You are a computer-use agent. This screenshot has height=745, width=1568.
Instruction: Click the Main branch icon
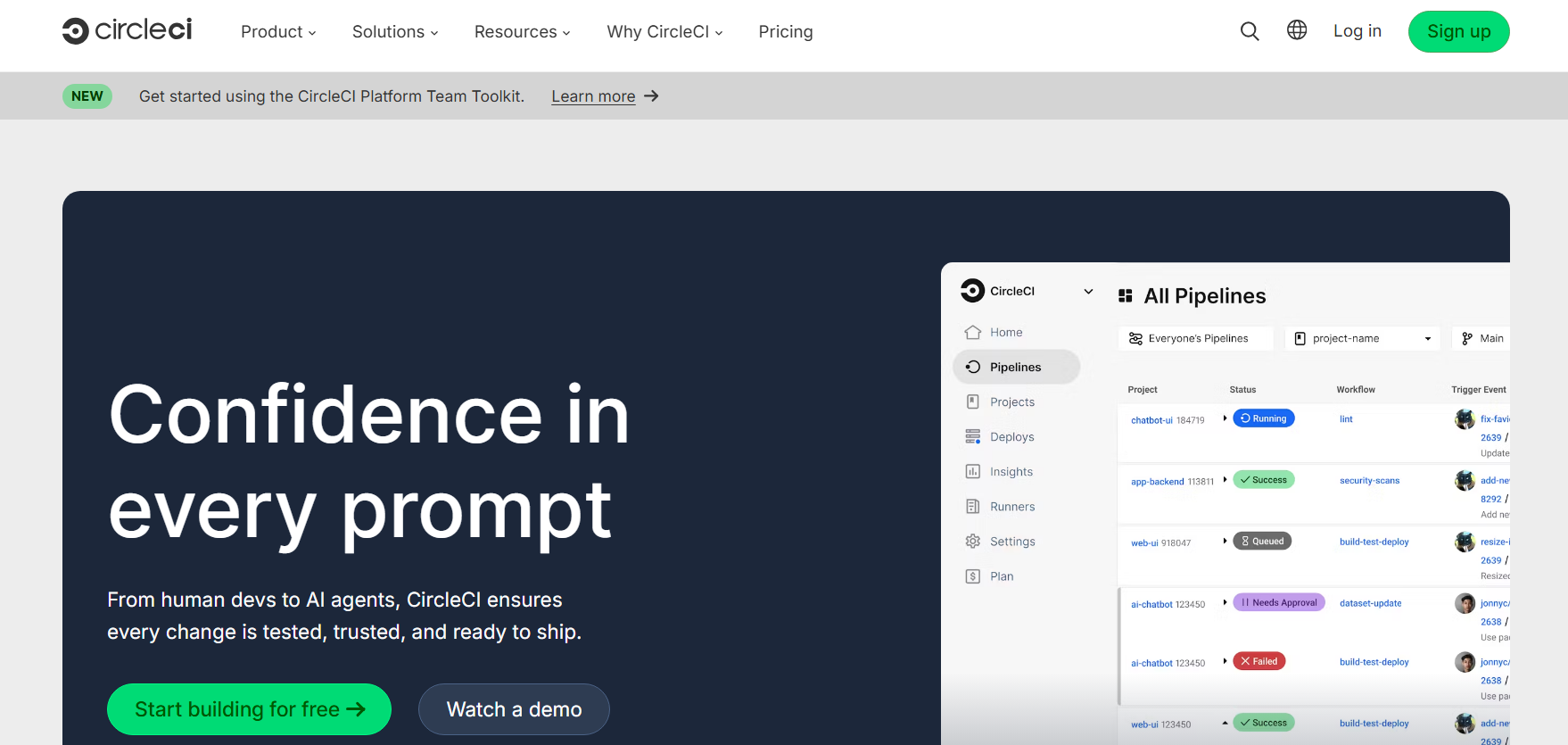pyautogui.click(x=1467, y=338)
